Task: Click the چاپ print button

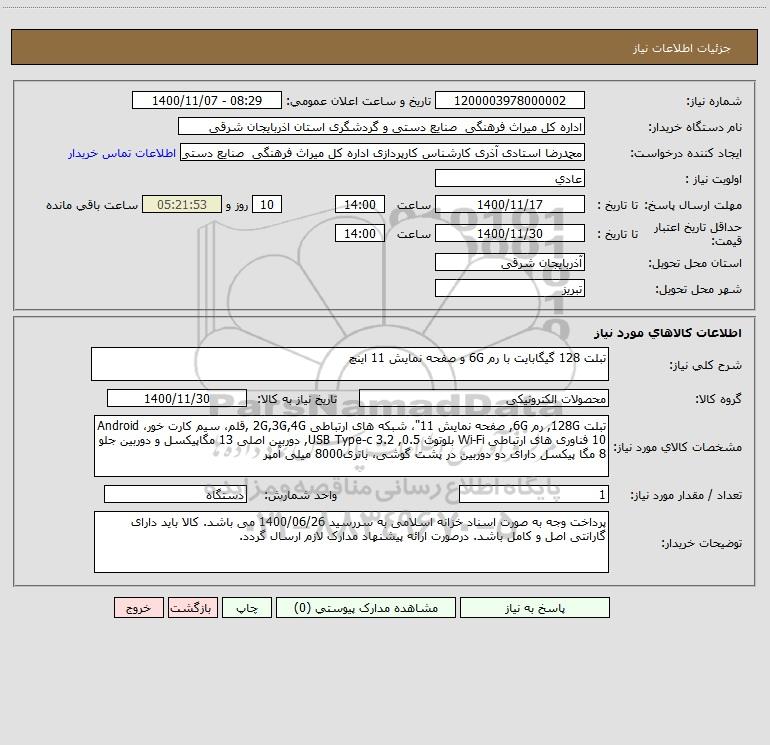Action: [247, 608]
